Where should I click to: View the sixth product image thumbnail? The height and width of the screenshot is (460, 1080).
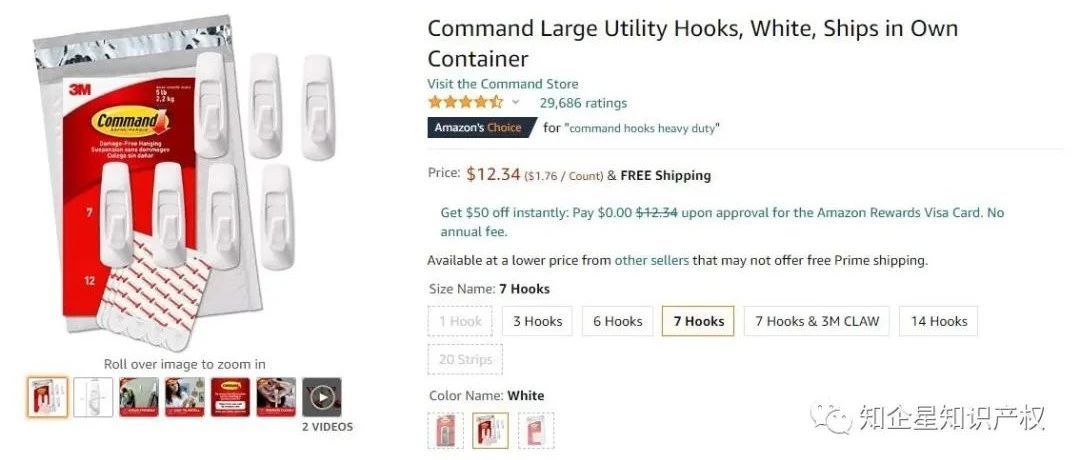tap(276, 397)
